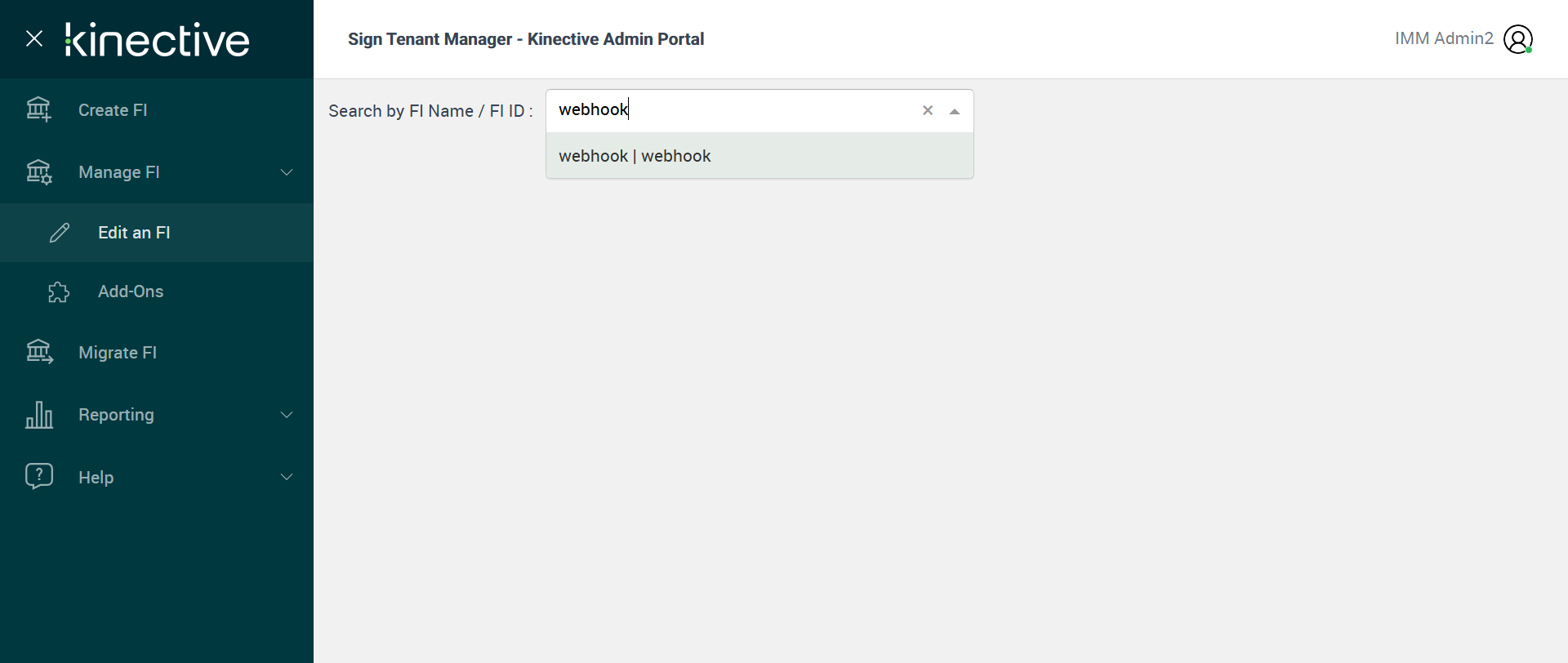Click the Help question bubble icon
This screenshot has width=1568, height=663.
[39, 476]
